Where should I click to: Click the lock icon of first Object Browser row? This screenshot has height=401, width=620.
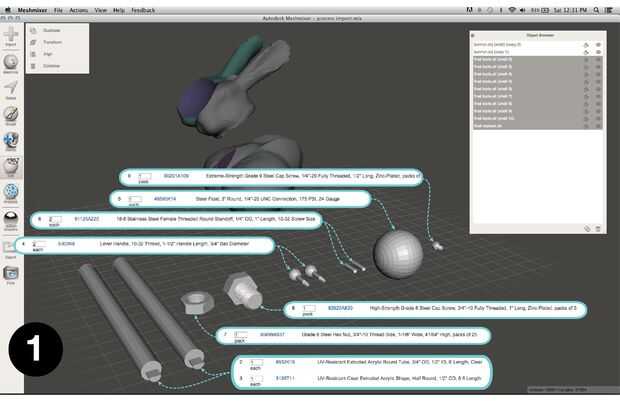pos(586,45)
